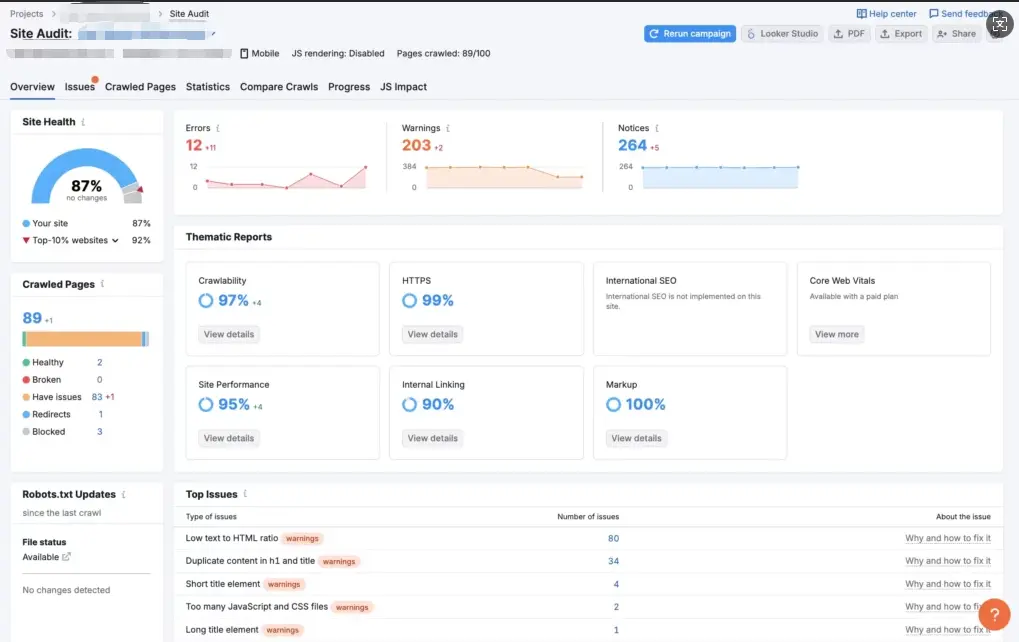This screenshot has height=642, width=1019.
Task: Open the Compare Crawls tab
Action: click(279, 87)
